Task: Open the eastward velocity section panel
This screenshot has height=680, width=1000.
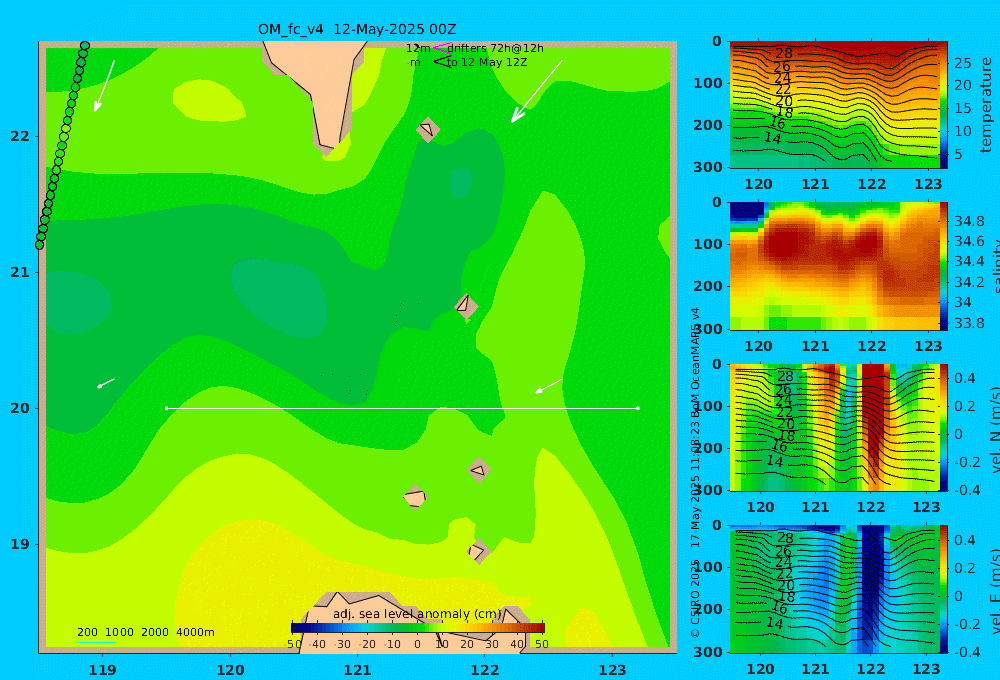Action: (834, 589)
